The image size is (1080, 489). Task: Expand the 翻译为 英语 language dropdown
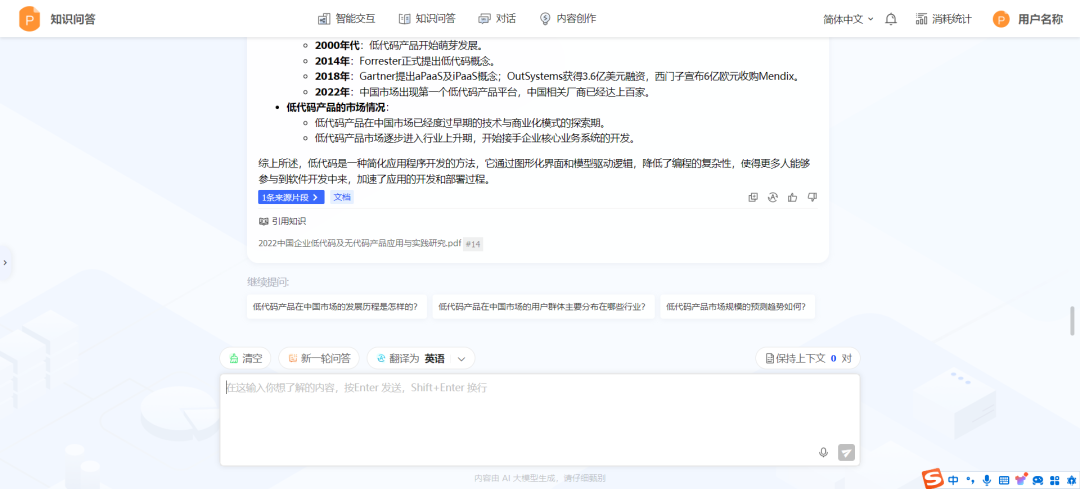(x=461, y=358)
